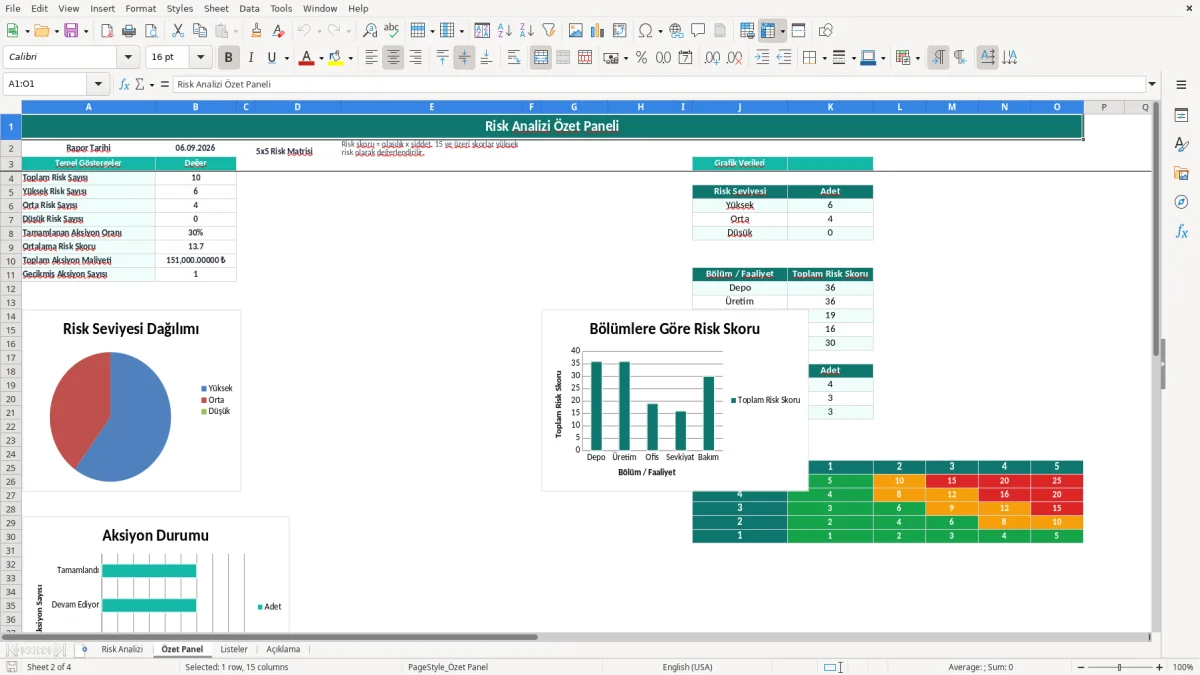Format as percent
This screenshot has width=1200, height=675.
click(641, 58)
